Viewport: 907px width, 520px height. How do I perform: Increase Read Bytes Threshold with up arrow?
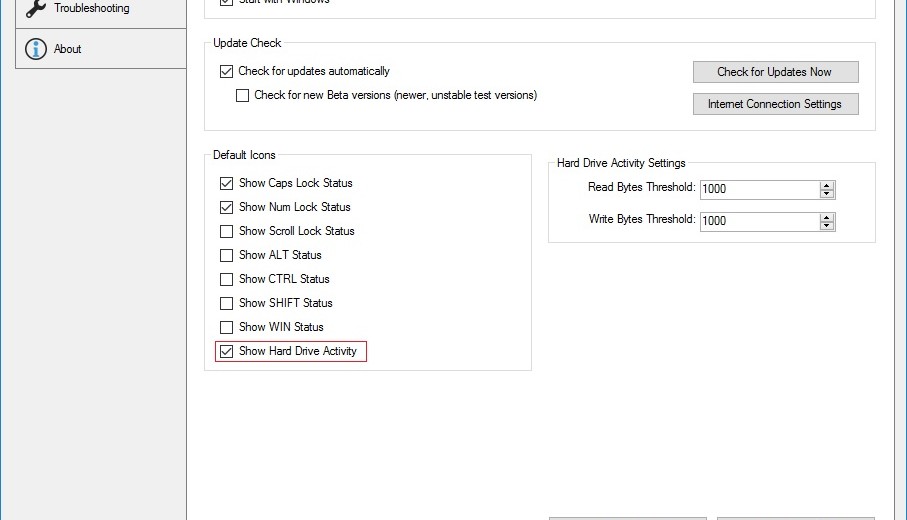(827, 186)
